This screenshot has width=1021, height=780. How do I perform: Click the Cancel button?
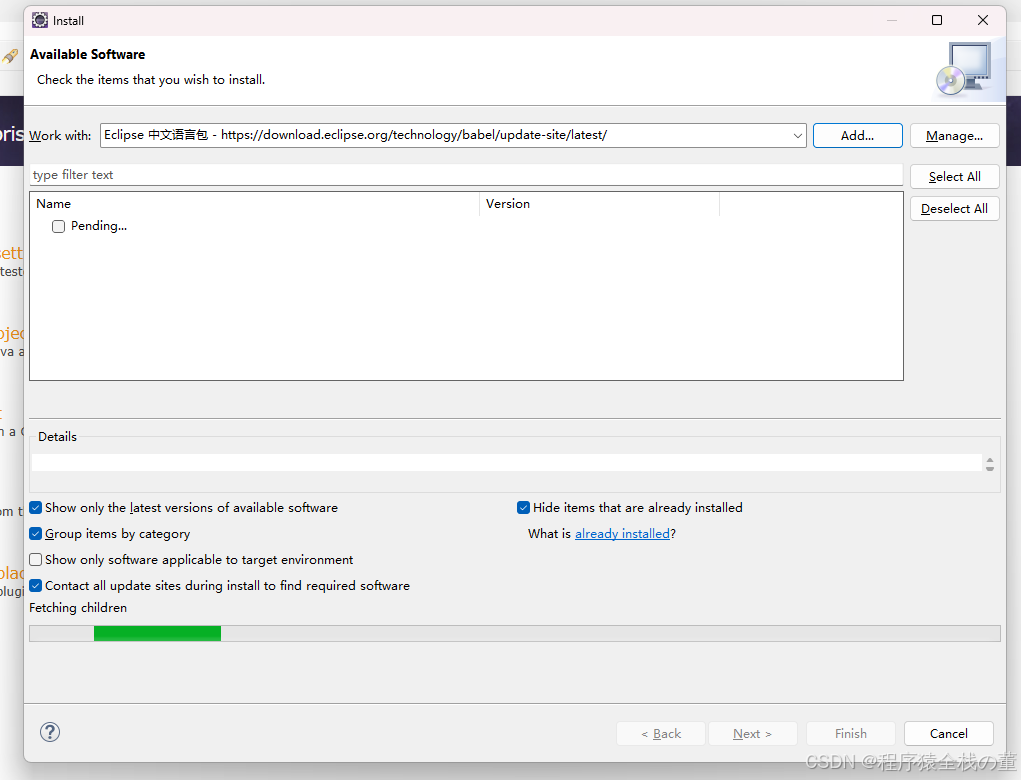click(949, 734)
